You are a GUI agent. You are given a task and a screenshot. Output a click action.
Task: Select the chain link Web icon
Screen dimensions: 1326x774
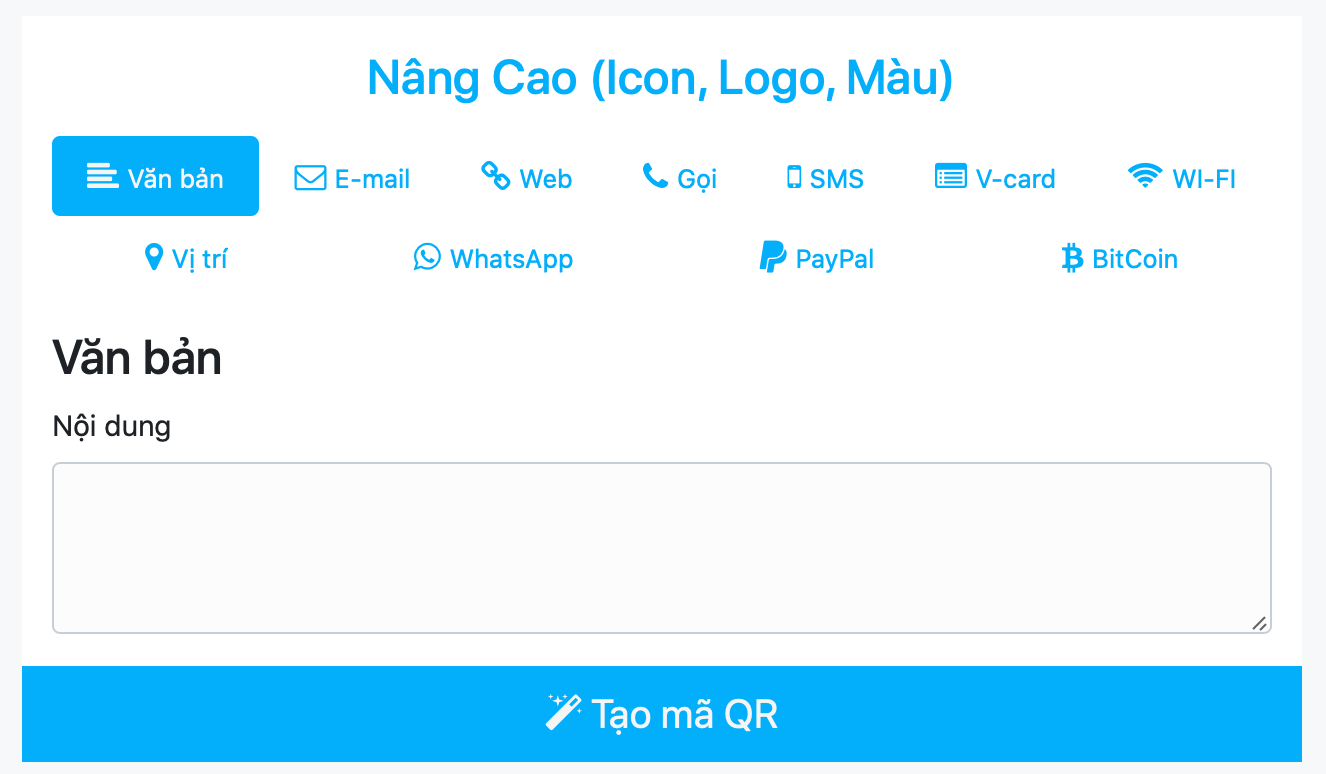pos(496,177)
